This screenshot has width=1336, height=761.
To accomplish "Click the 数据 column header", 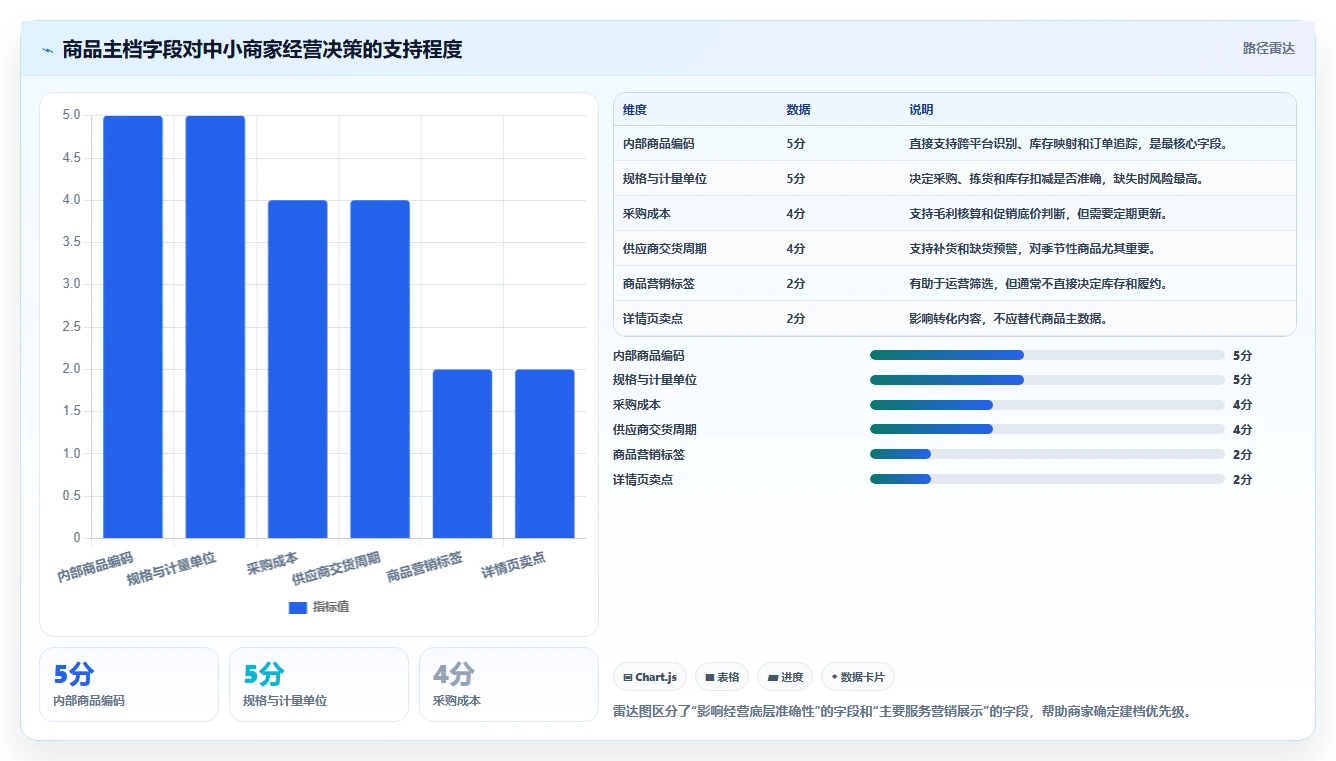I will tap(799, 110).
